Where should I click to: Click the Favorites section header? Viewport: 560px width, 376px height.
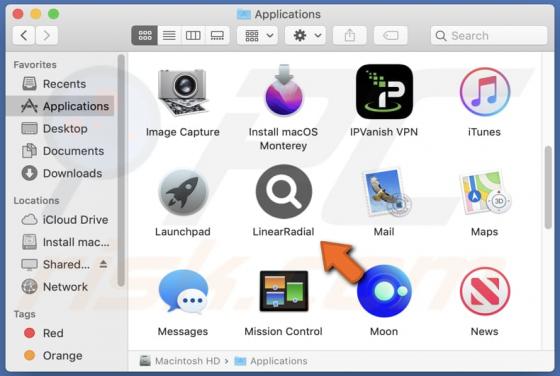point(35,65)
